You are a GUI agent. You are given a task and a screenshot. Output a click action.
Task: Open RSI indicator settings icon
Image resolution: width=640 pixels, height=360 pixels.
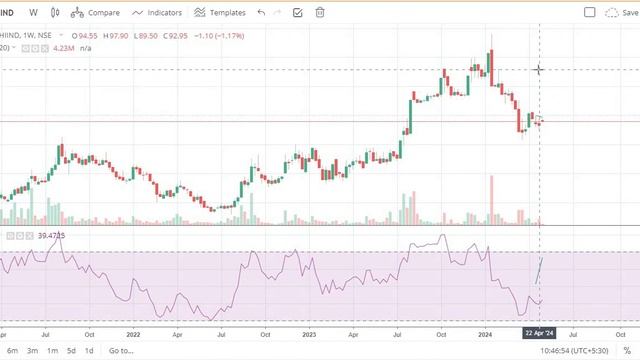[20, 236]
